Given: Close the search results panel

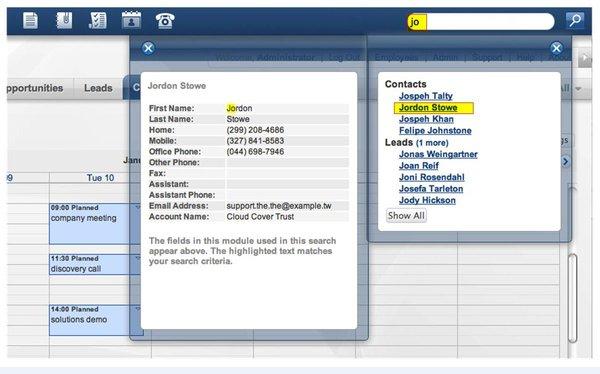Looking at the screenshot, I should tap(556, 48).
